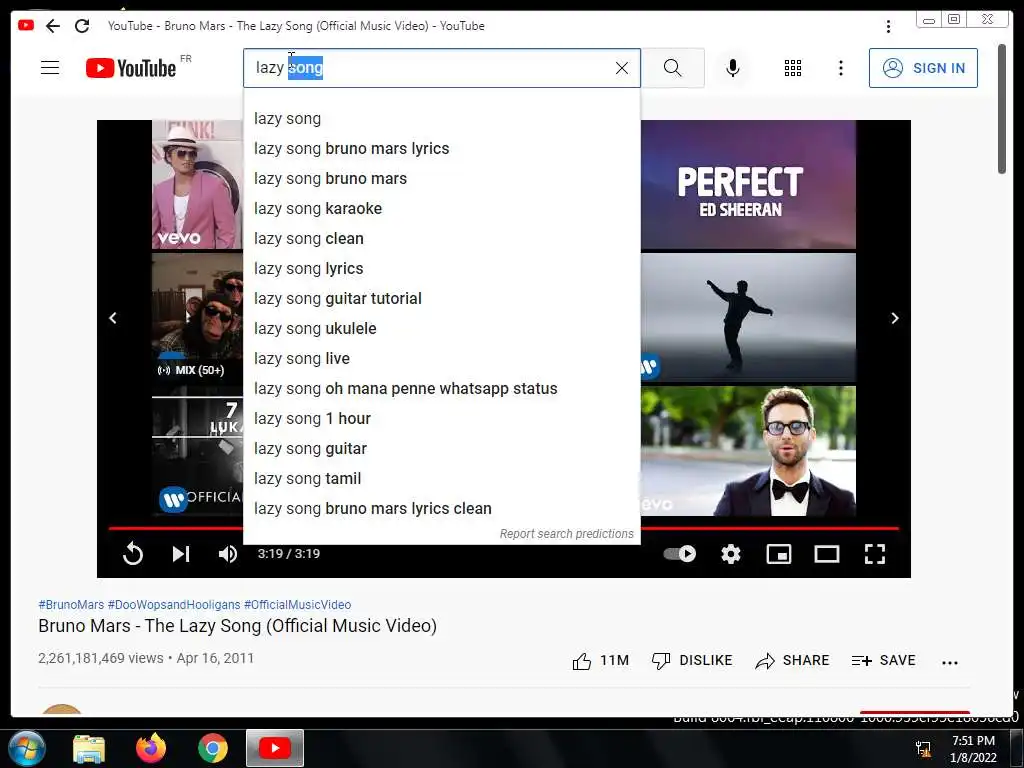The width and height of the screenshot is (1024, 768).
Task: Open dancing silhouette video thumbnail
Action: (x=748, y=317)
